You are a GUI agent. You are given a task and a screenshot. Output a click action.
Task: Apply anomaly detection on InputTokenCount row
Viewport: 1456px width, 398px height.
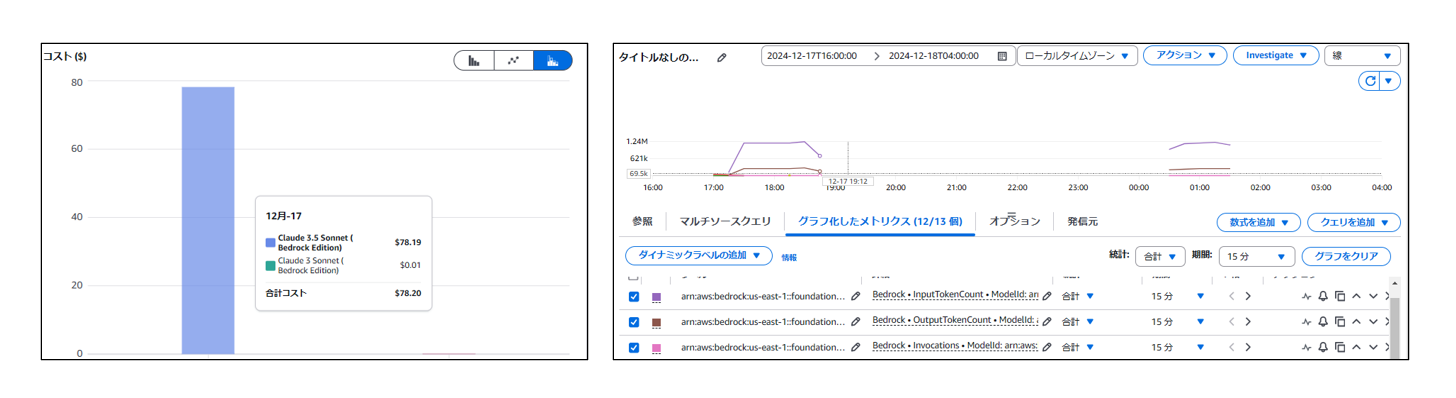1307,296
